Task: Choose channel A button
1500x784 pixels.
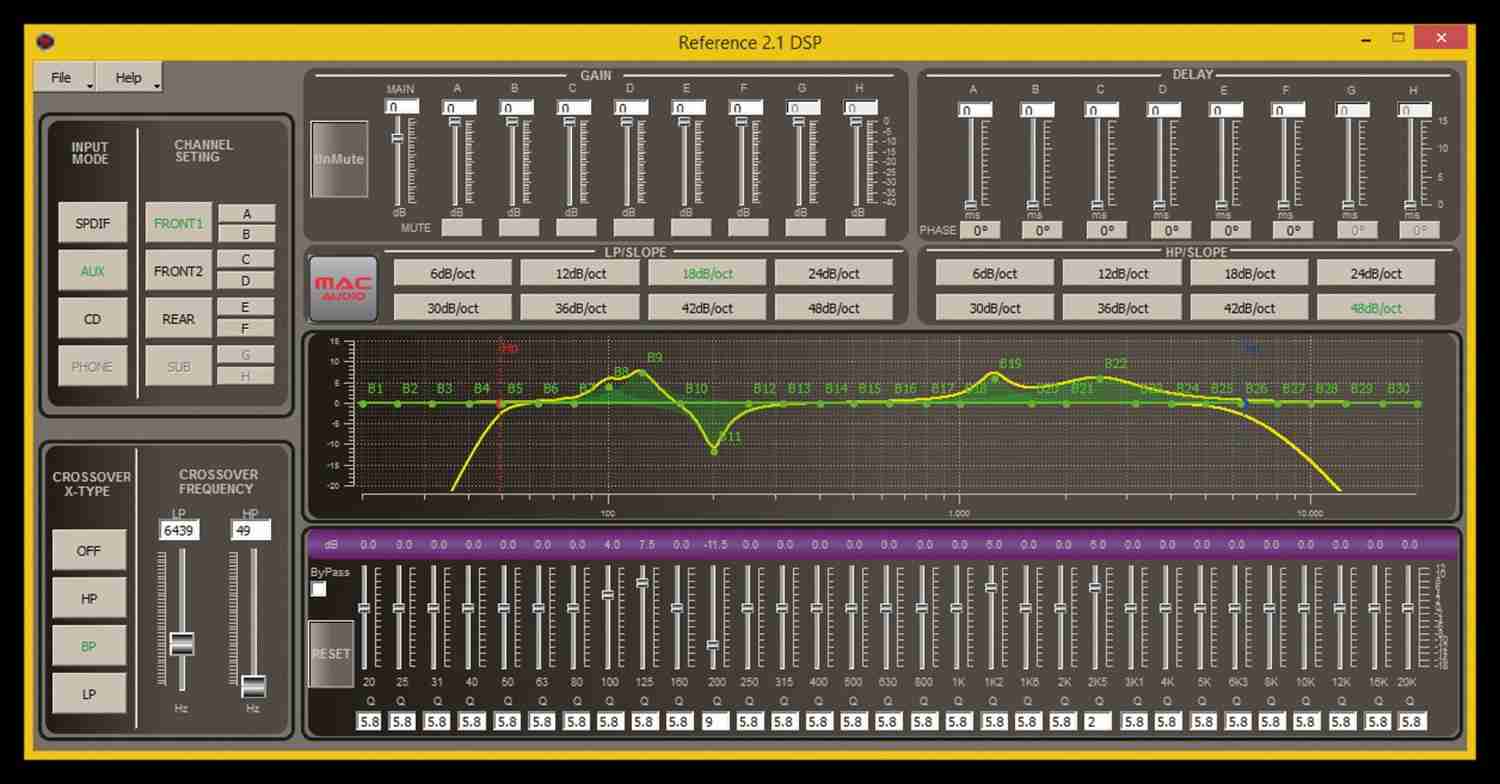Action: (x=246, y=214)
